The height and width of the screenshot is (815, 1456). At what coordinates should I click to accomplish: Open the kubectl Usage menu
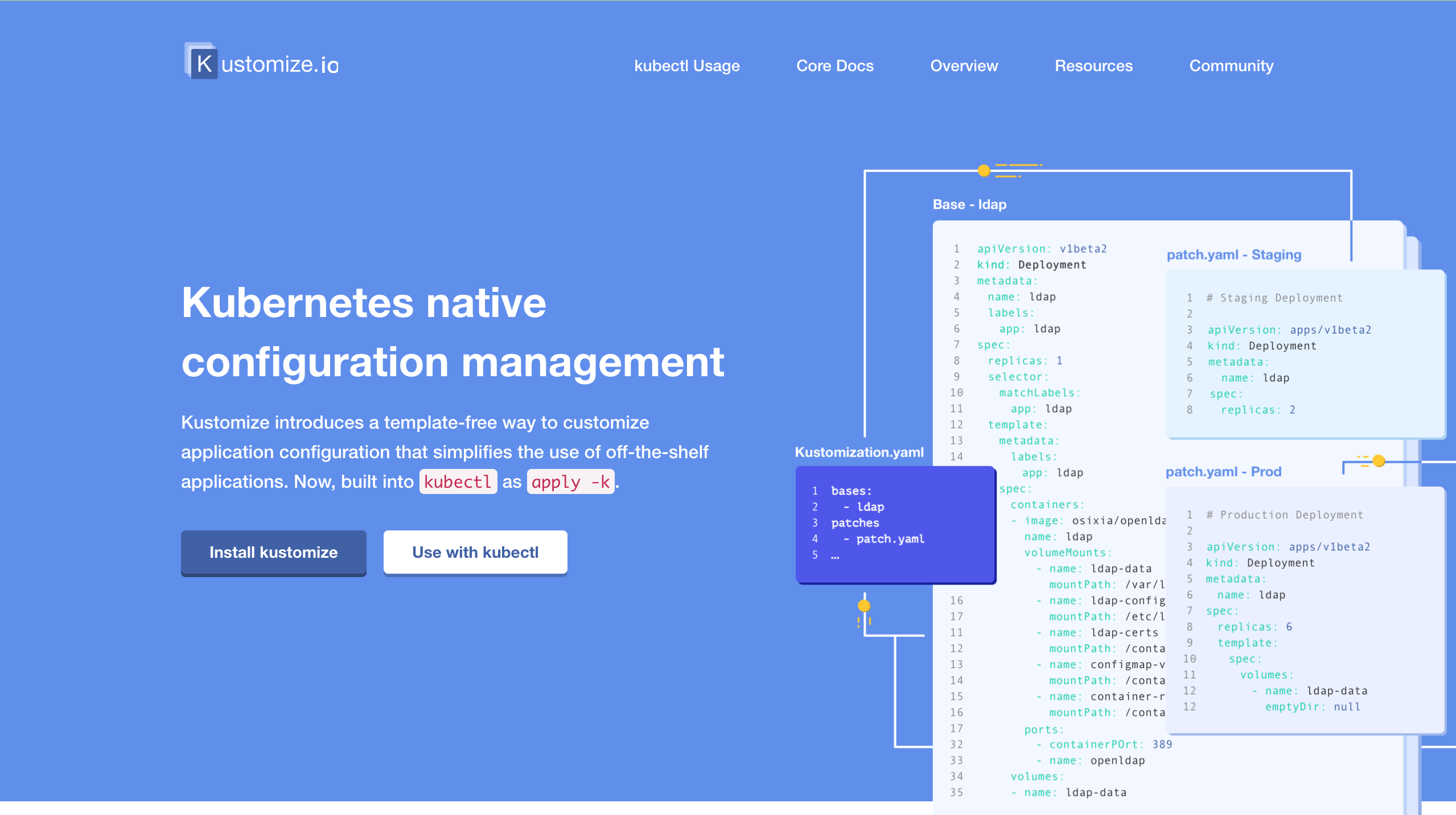[x=686, y=66]
